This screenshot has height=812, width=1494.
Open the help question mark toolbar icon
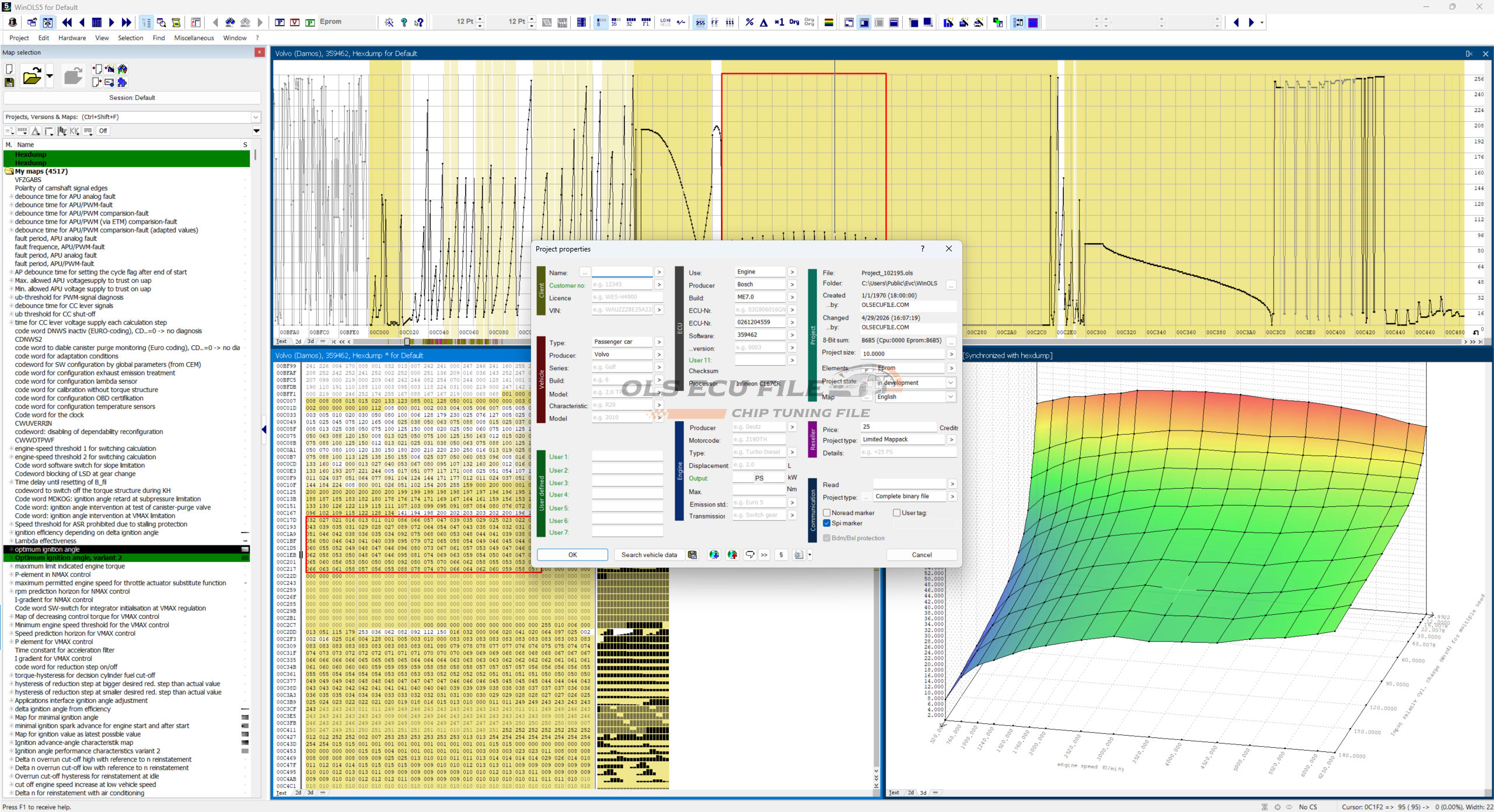404,22
